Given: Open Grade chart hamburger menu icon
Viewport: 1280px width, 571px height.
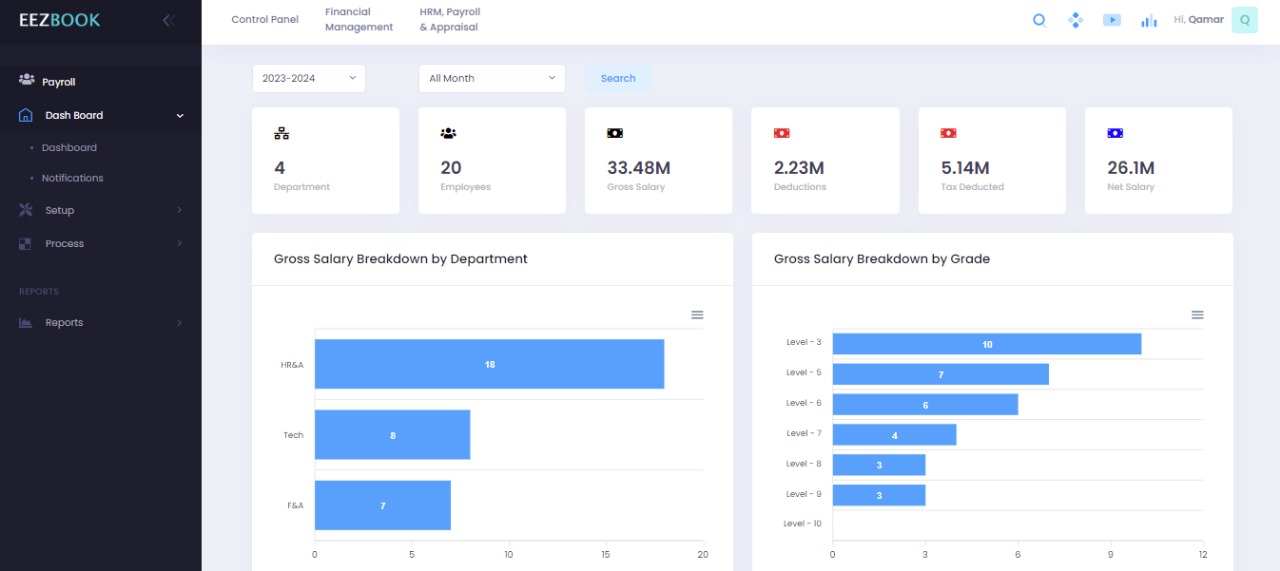Looking at the screenshot, I should [1197, 315].
